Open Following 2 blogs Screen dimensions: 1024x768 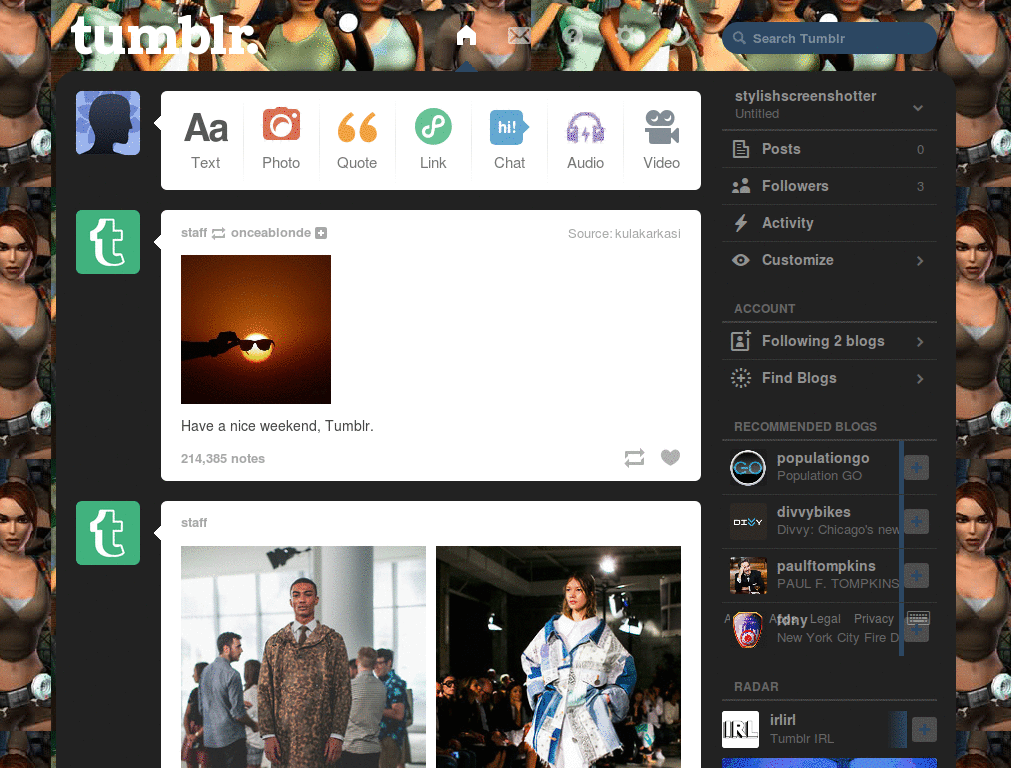829,341
